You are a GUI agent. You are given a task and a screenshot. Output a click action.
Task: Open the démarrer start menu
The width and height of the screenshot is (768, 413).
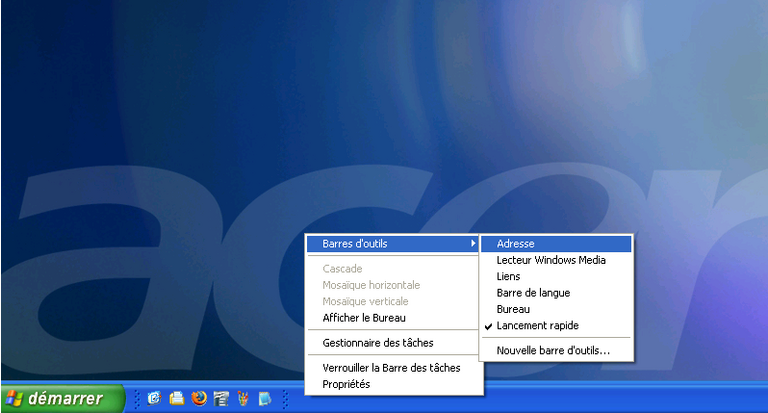[x=63, y=398]
